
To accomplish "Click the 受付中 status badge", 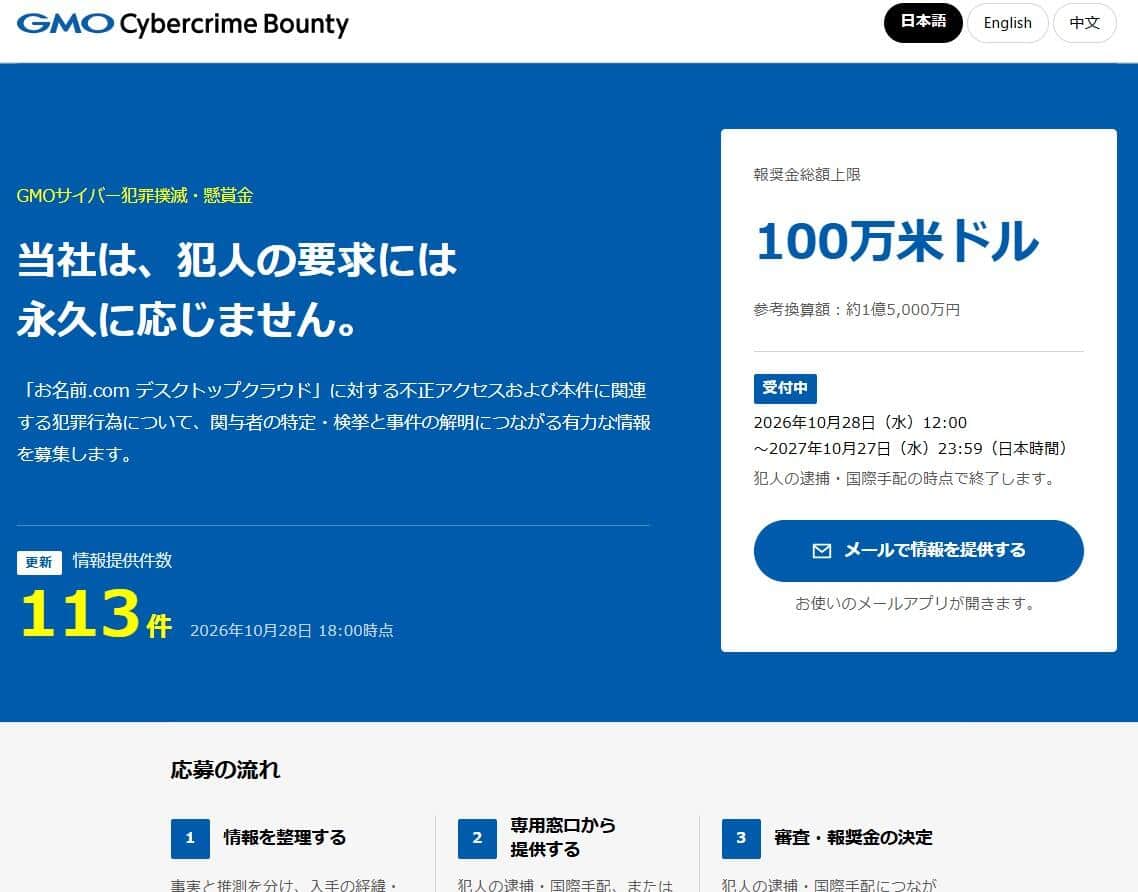I will [x=785, y=388].
